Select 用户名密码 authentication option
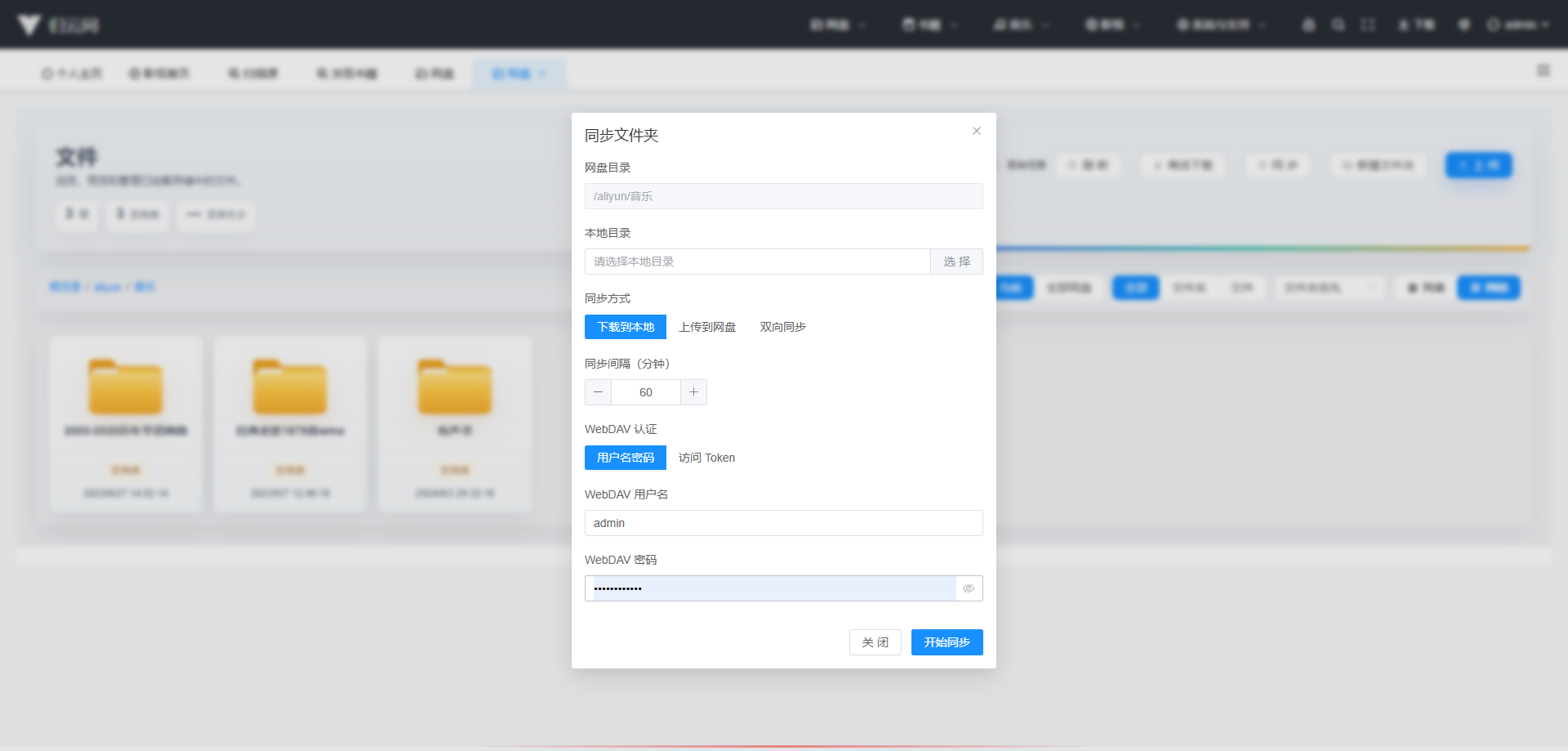This screenshot has height=751, width=1568. 626,458
